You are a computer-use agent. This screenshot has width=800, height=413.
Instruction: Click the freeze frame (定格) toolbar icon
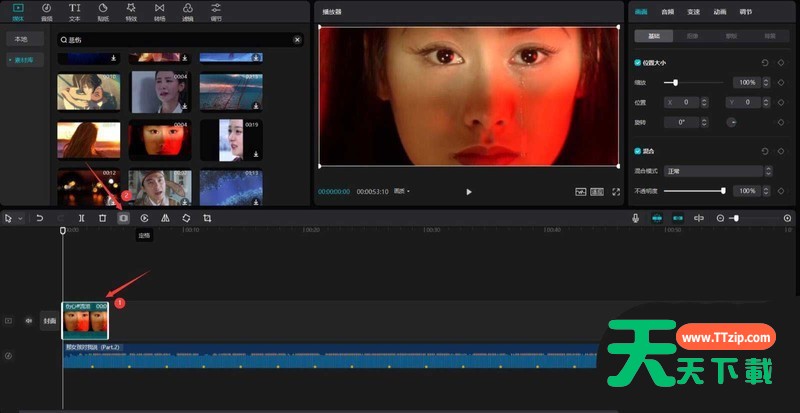[124, 217]
